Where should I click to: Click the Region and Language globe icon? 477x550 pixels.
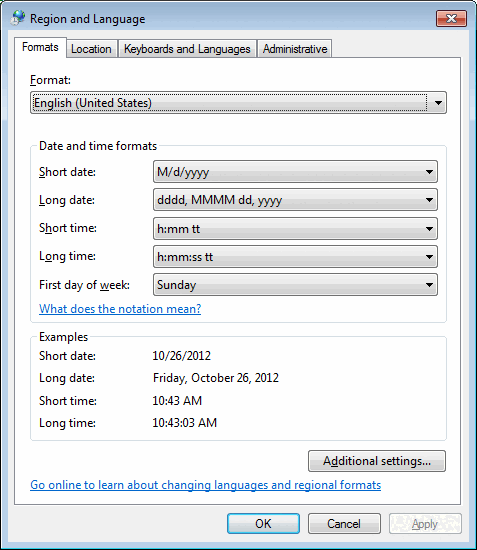(18, 18)
